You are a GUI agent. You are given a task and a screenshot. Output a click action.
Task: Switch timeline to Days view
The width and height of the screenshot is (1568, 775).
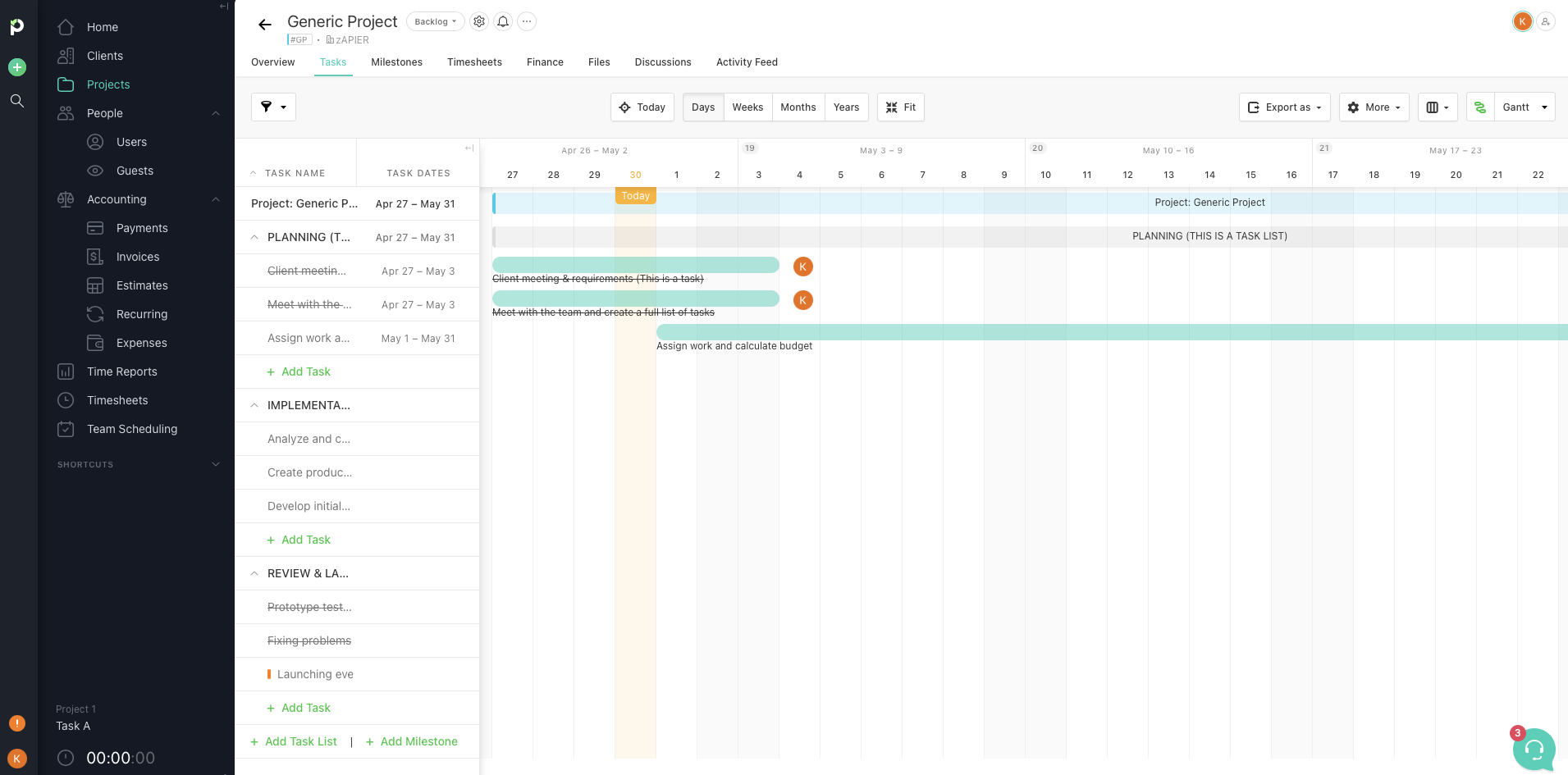[703, 107]
